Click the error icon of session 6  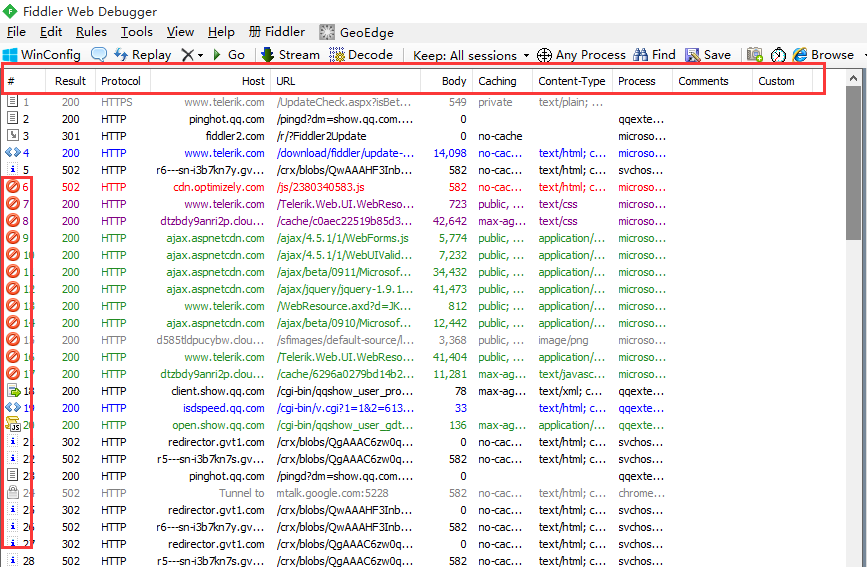pos(13,186)
